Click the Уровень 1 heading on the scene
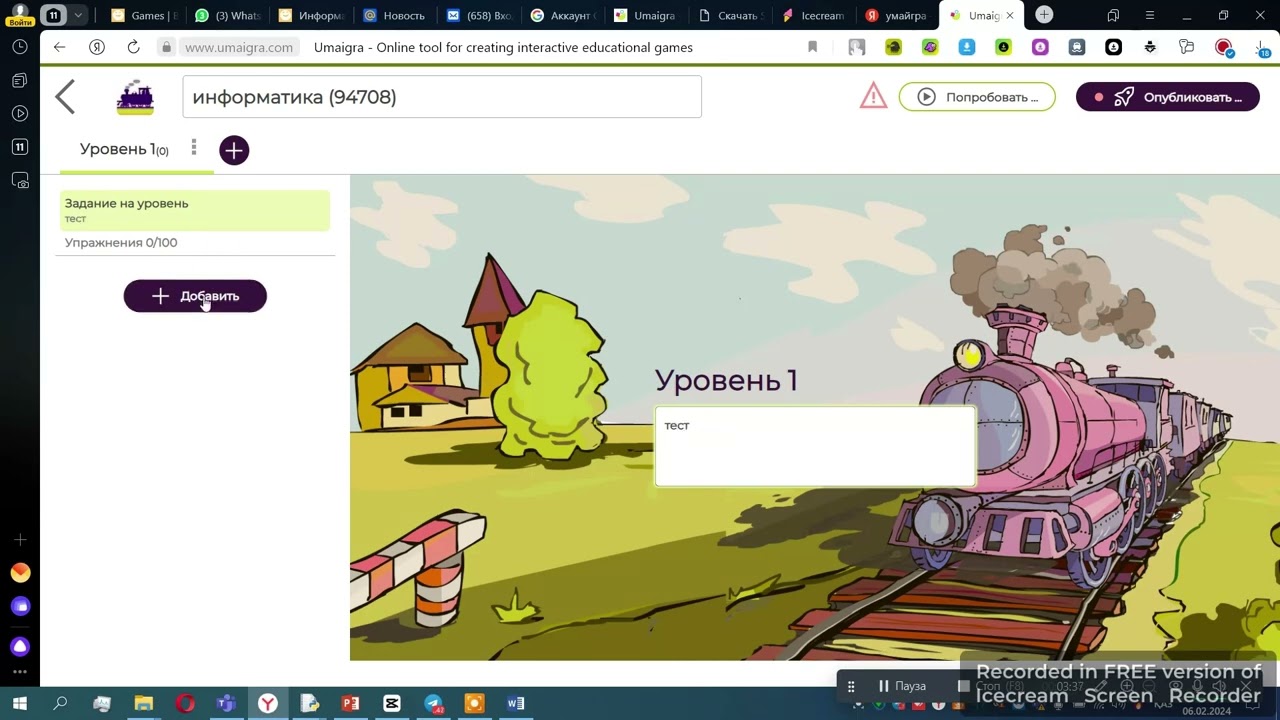Viewport: 1280px width, 720px height. (726, 380)
